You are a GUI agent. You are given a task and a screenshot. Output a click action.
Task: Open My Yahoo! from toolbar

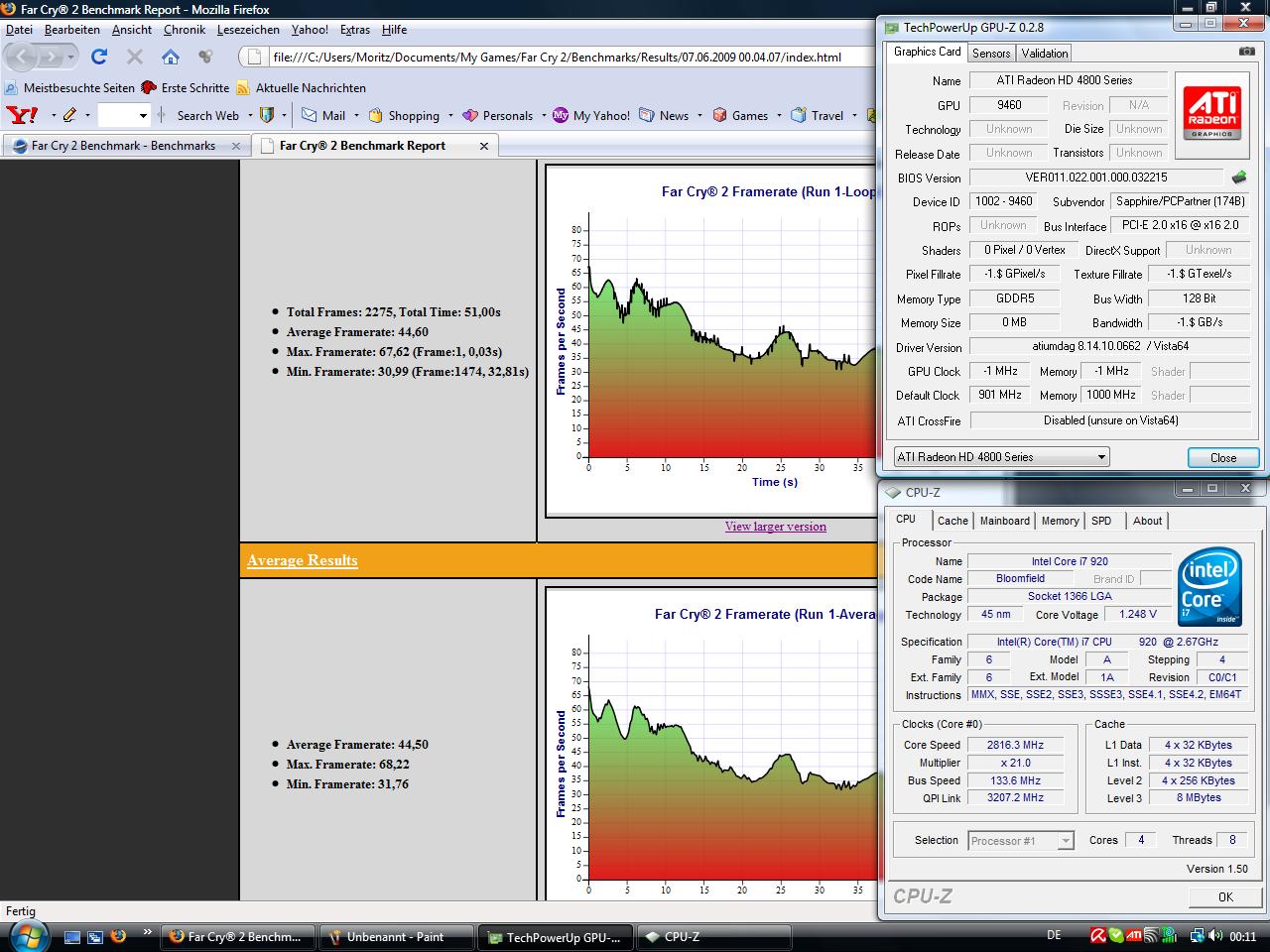point(591,115)
